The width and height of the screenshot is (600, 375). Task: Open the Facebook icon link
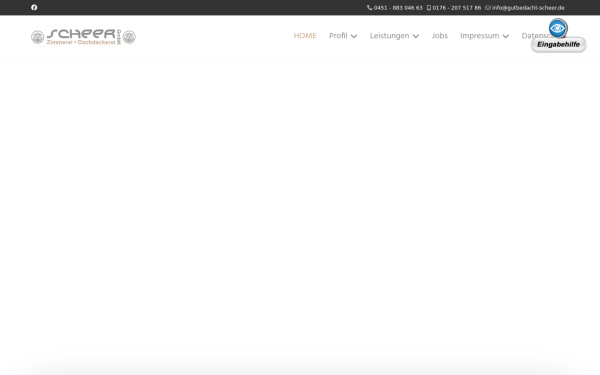point(34,7)
